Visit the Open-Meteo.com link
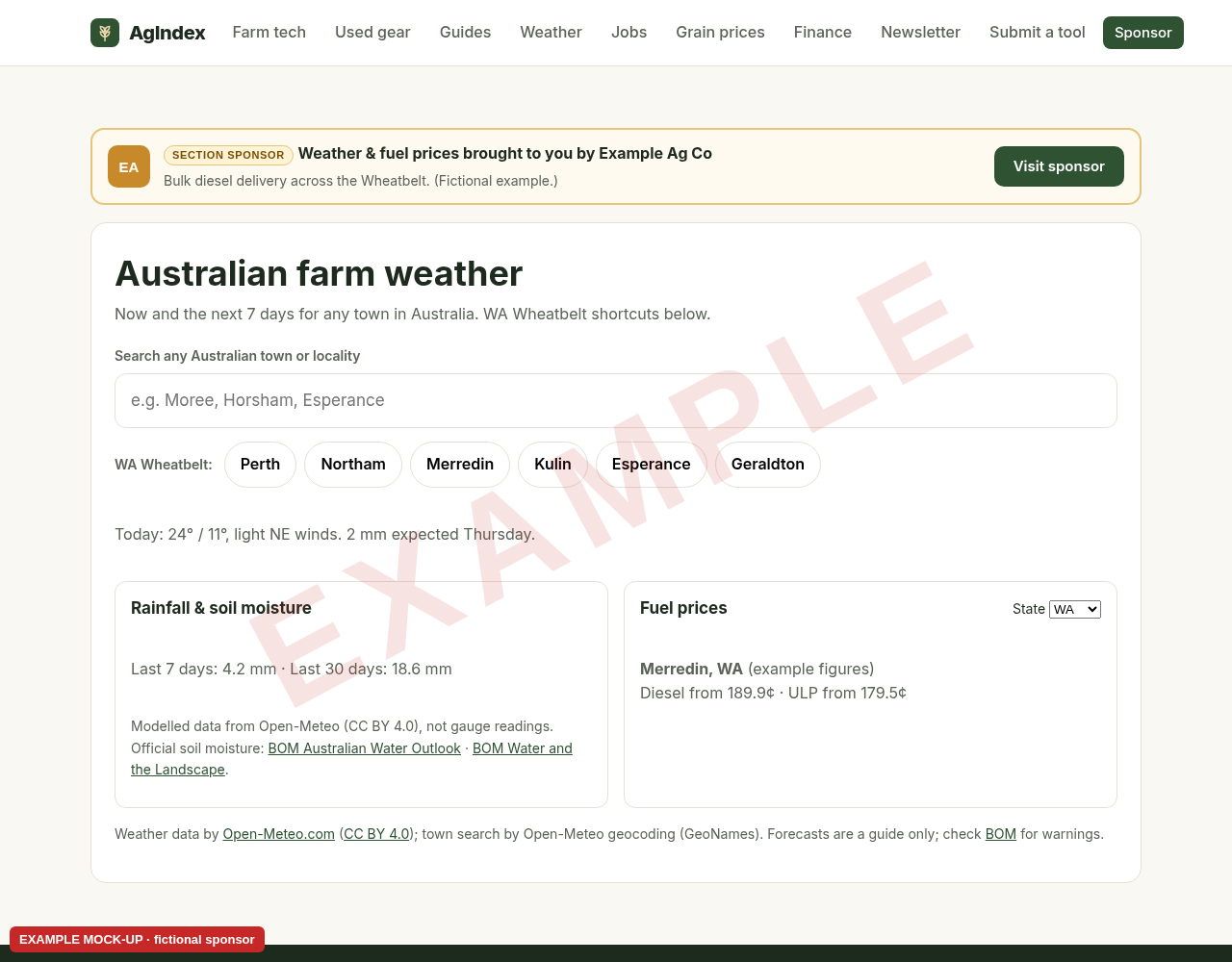 (279, 834)
